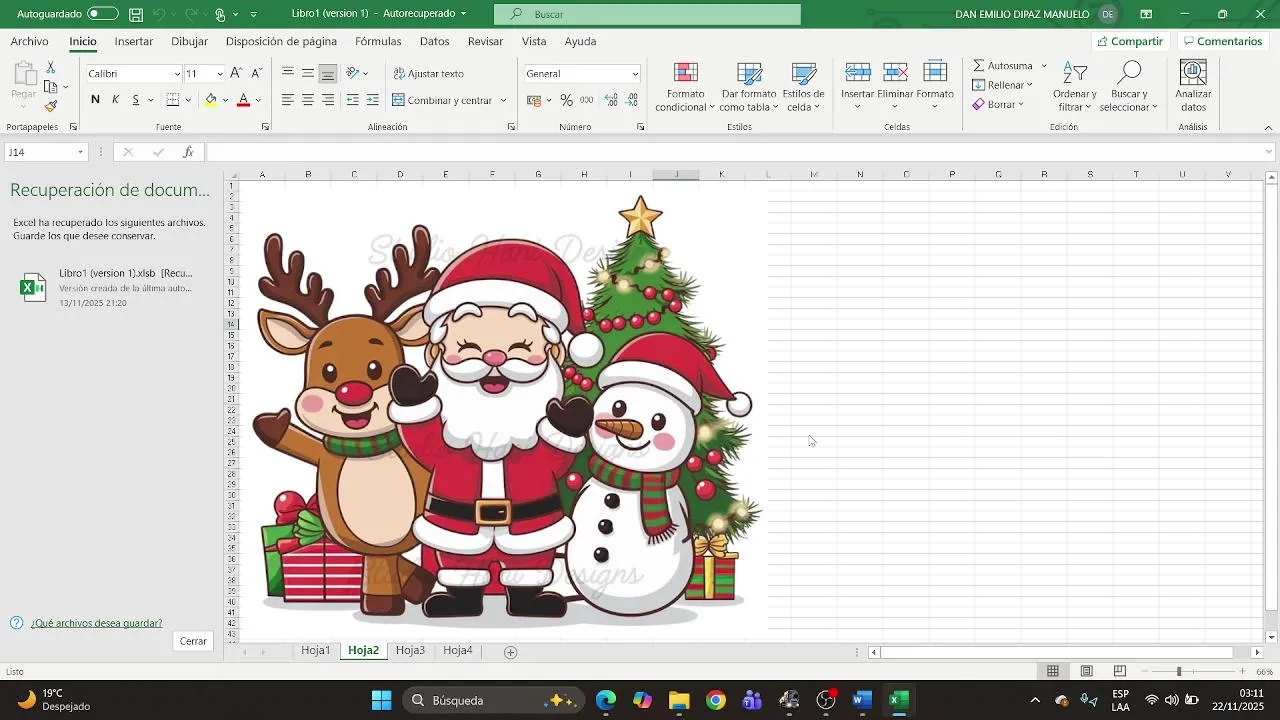Screen dimensions: 1280x720
Task: Add a new sheet with plus icon
Action: 511,652
